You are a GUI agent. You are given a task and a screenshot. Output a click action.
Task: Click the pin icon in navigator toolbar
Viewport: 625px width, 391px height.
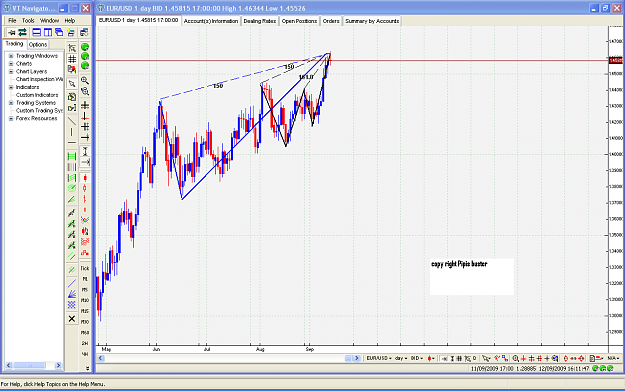coord(12,32)
